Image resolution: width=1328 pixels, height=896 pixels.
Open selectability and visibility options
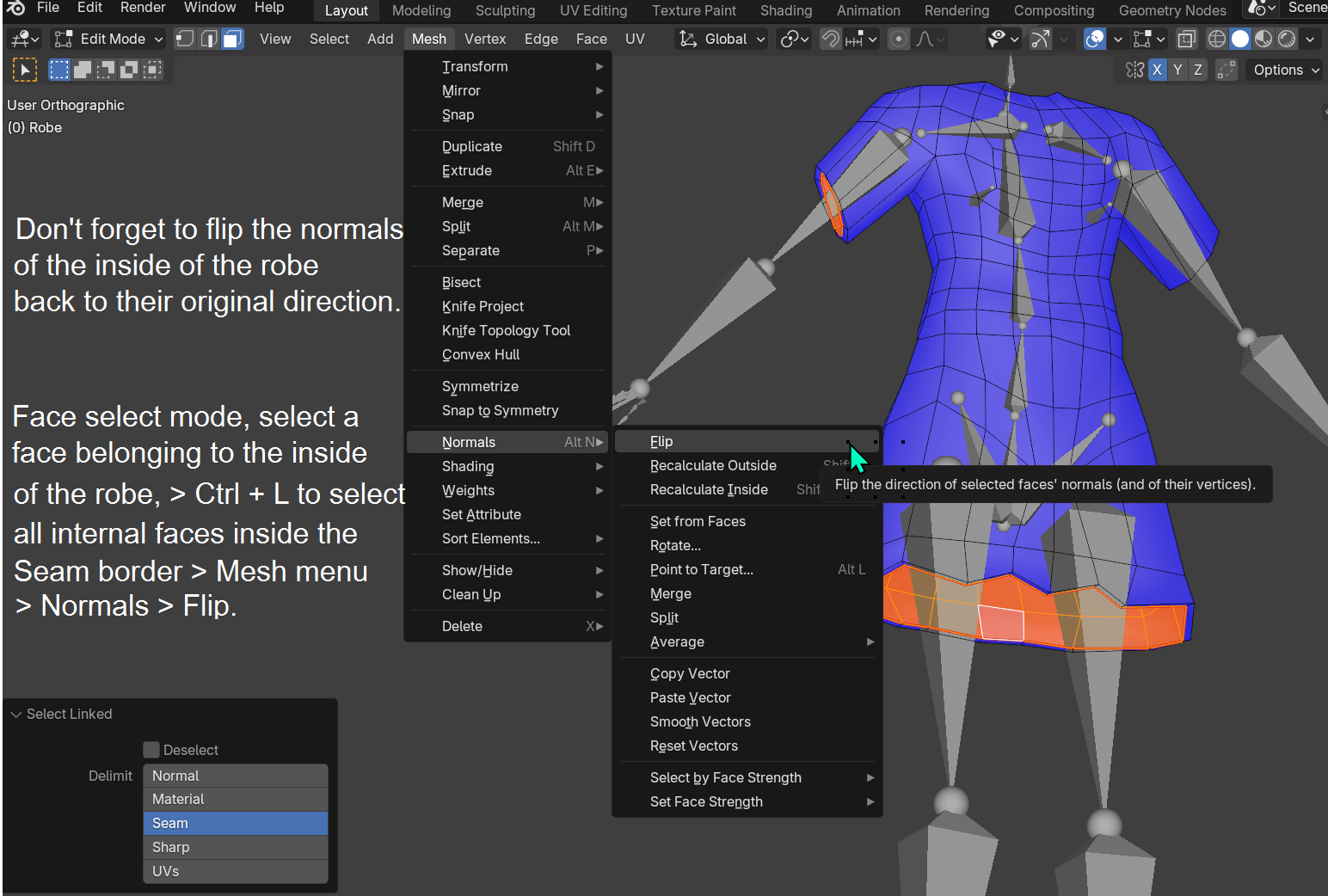coord(1003,39)
